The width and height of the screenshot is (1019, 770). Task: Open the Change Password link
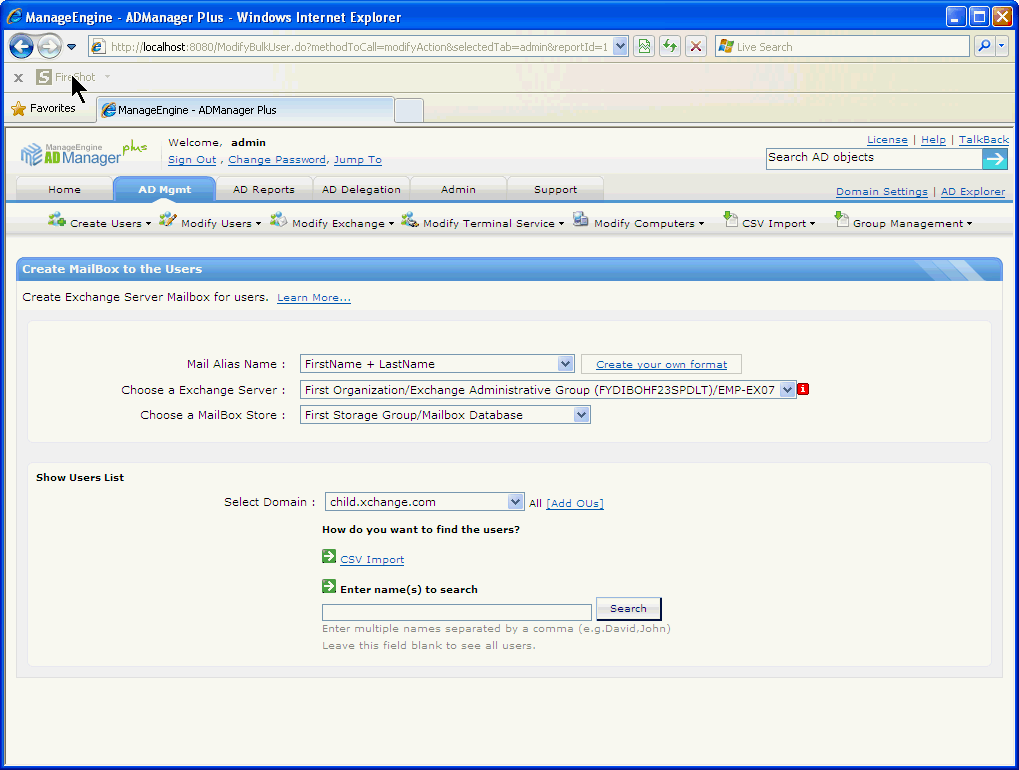[277, 160]
